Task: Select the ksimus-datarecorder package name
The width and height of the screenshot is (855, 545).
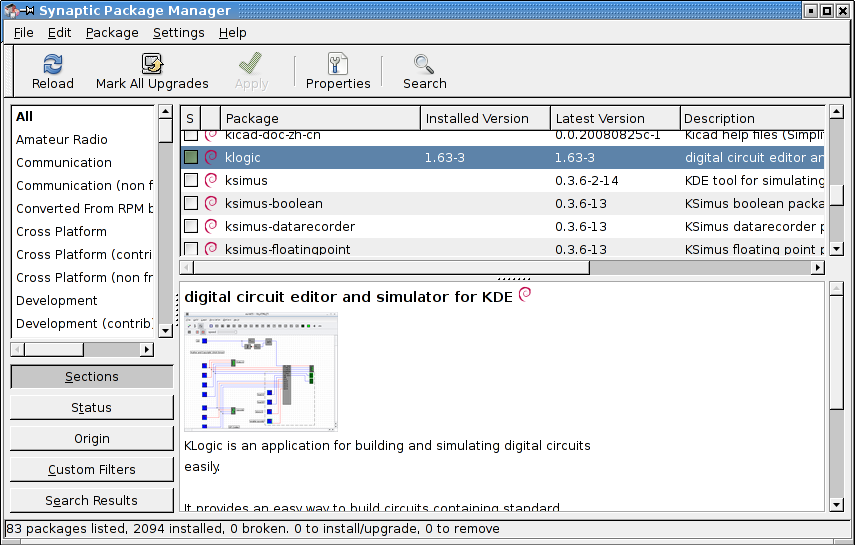Action: coord(290,226)
